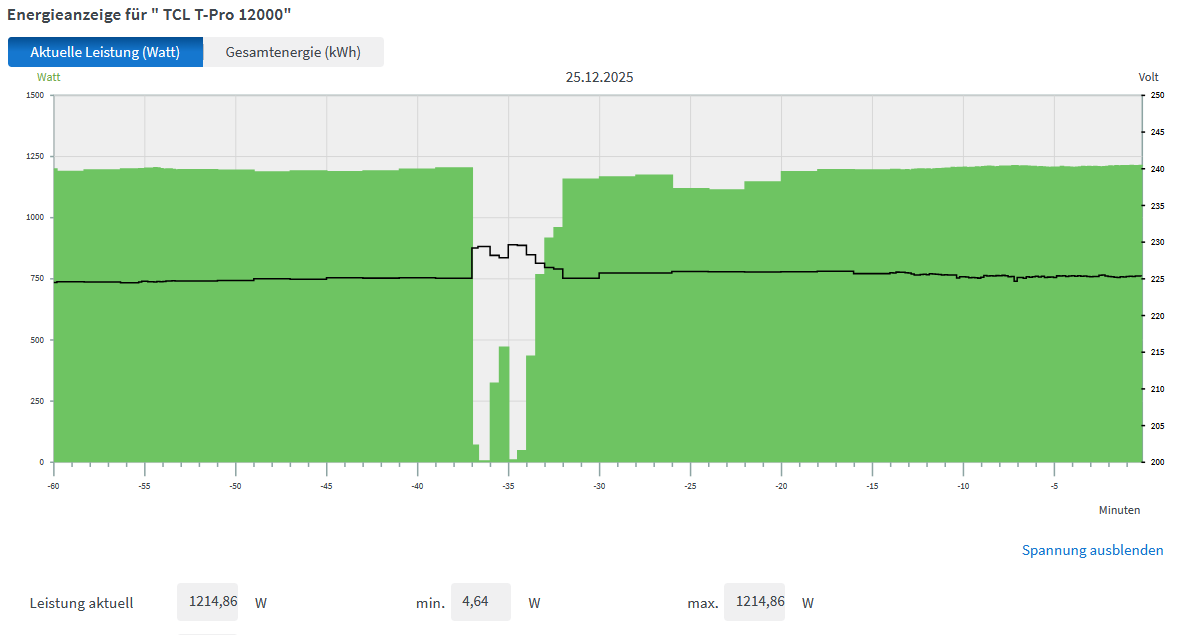Screen dimensions: 1183x635
Task: Click the 1500 Watt scale label
Action: [35, 95]
